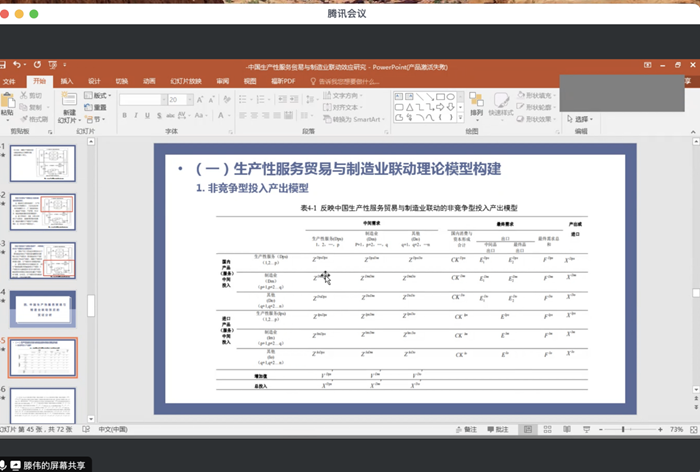Toggle underline text formatting
This screenshot has height=472, width=700.
(x=146, y=116)
